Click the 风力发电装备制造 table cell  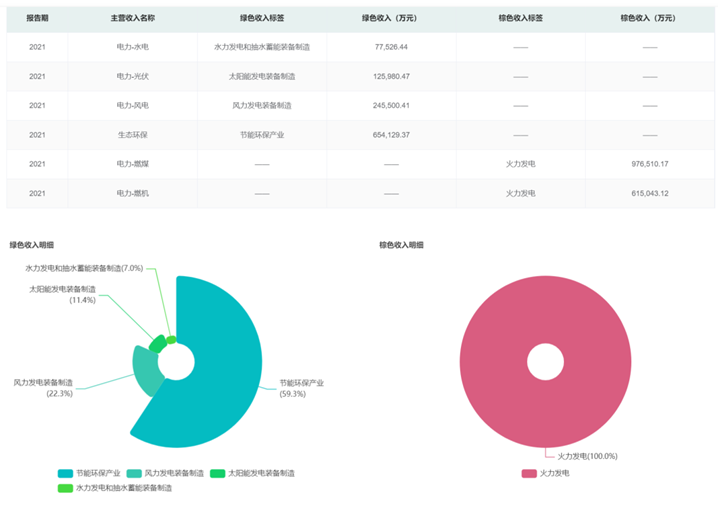(262, 106)
